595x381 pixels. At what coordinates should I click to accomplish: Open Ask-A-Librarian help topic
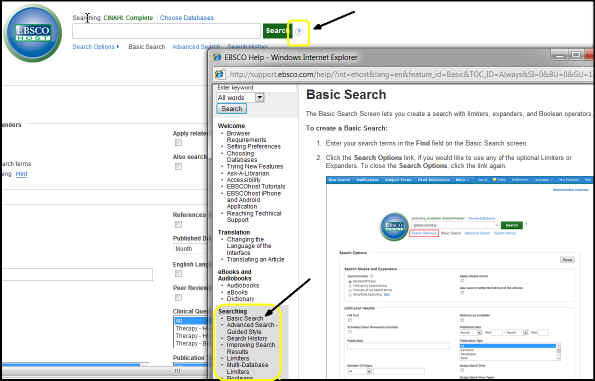pyautogui.click(x=248, y=173)
